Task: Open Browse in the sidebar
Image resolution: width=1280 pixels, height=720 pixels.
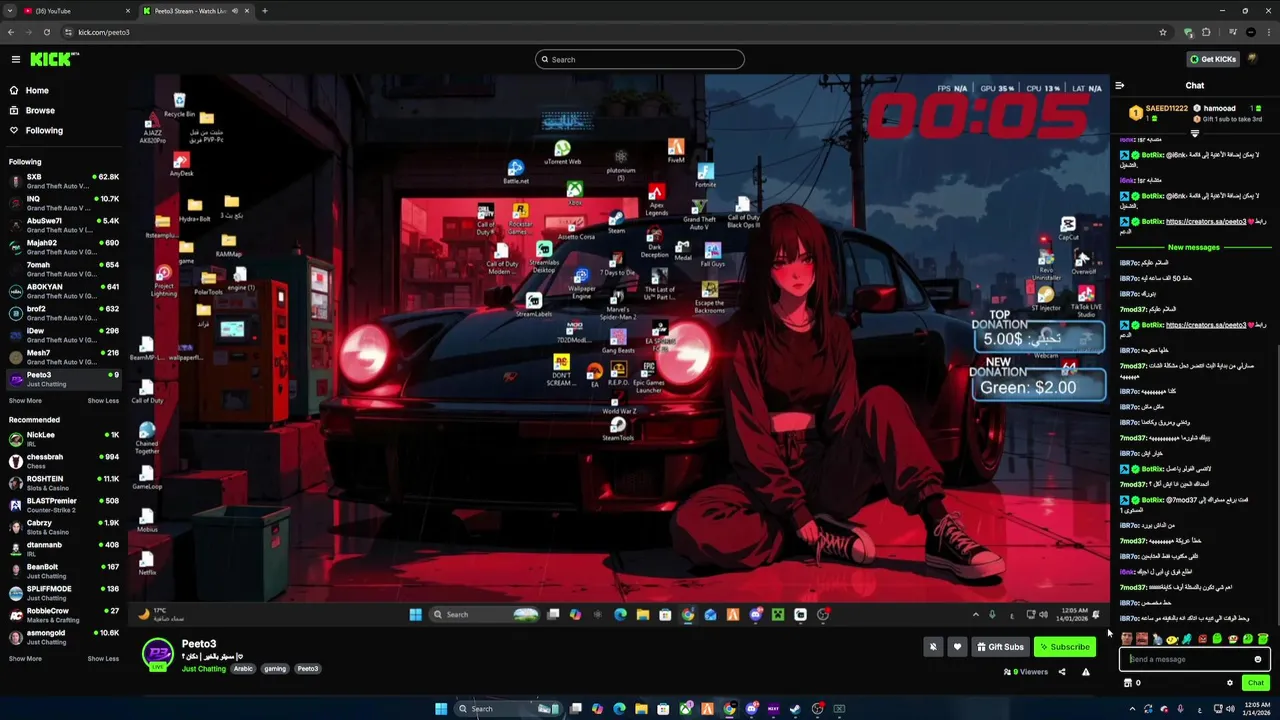Action: [x=40, y=110]
